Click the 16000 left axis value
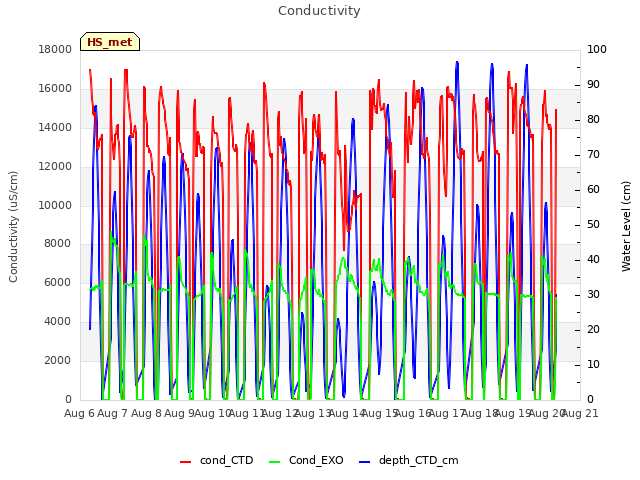The width and height of the screenshot is (640, 480). (x=55, y=89)
